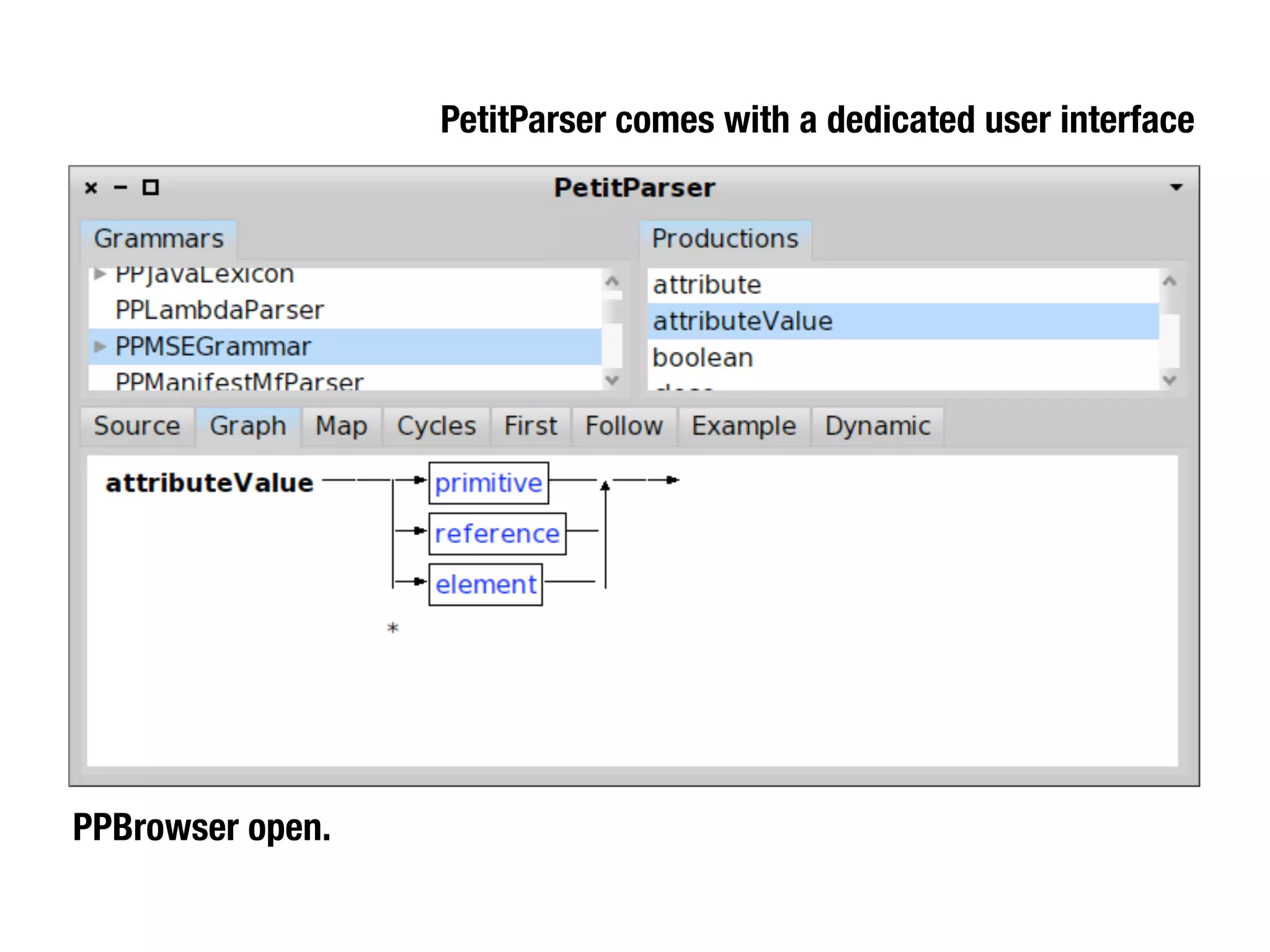
Task: Switch to the Example tab
Action: [x=744, y=426]
